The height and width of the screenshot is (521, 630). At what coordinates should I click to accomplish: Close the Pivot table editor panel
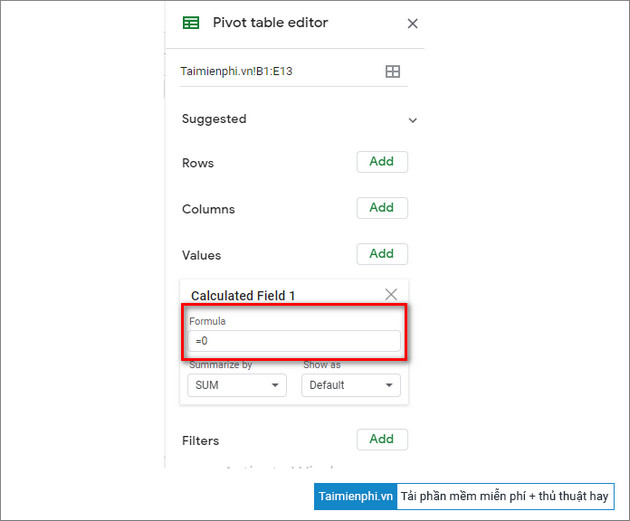click(x=412, y=23)
